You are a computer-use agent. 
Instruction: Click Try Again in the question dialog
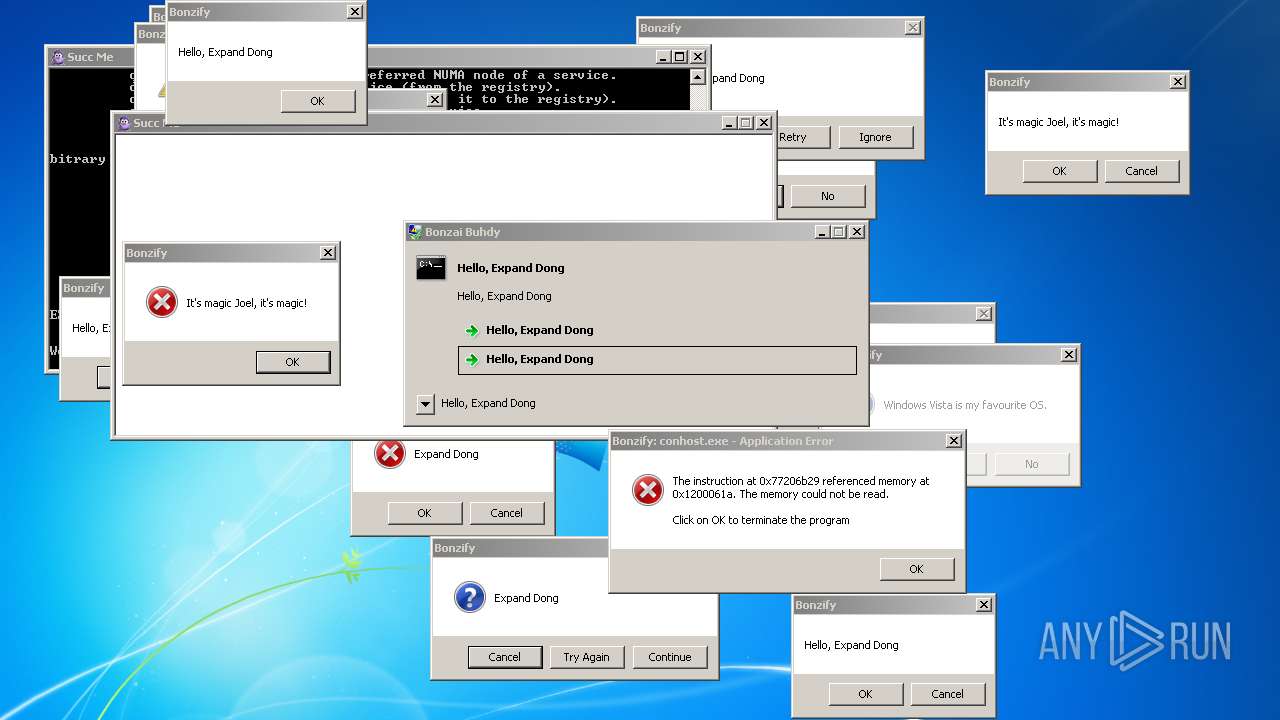(586, 657)
